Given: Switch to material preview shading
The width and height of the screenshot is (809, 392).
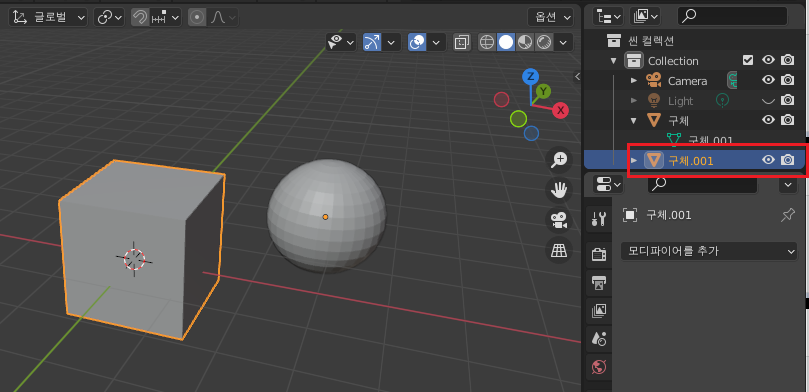Looking at the screenshot, I should point(525,42).
